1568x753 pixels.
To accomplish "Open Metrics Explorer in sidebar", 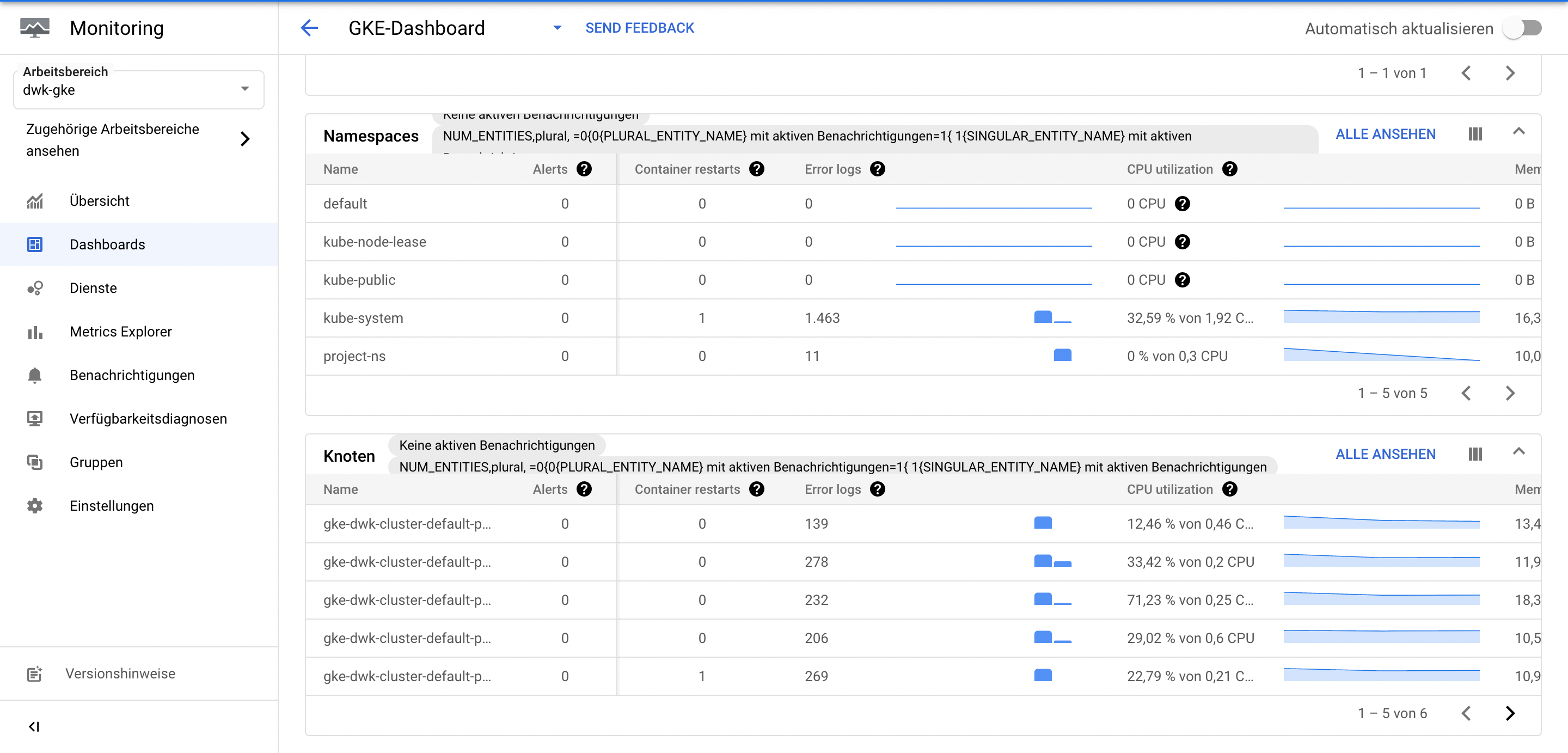I will [120, 332].
